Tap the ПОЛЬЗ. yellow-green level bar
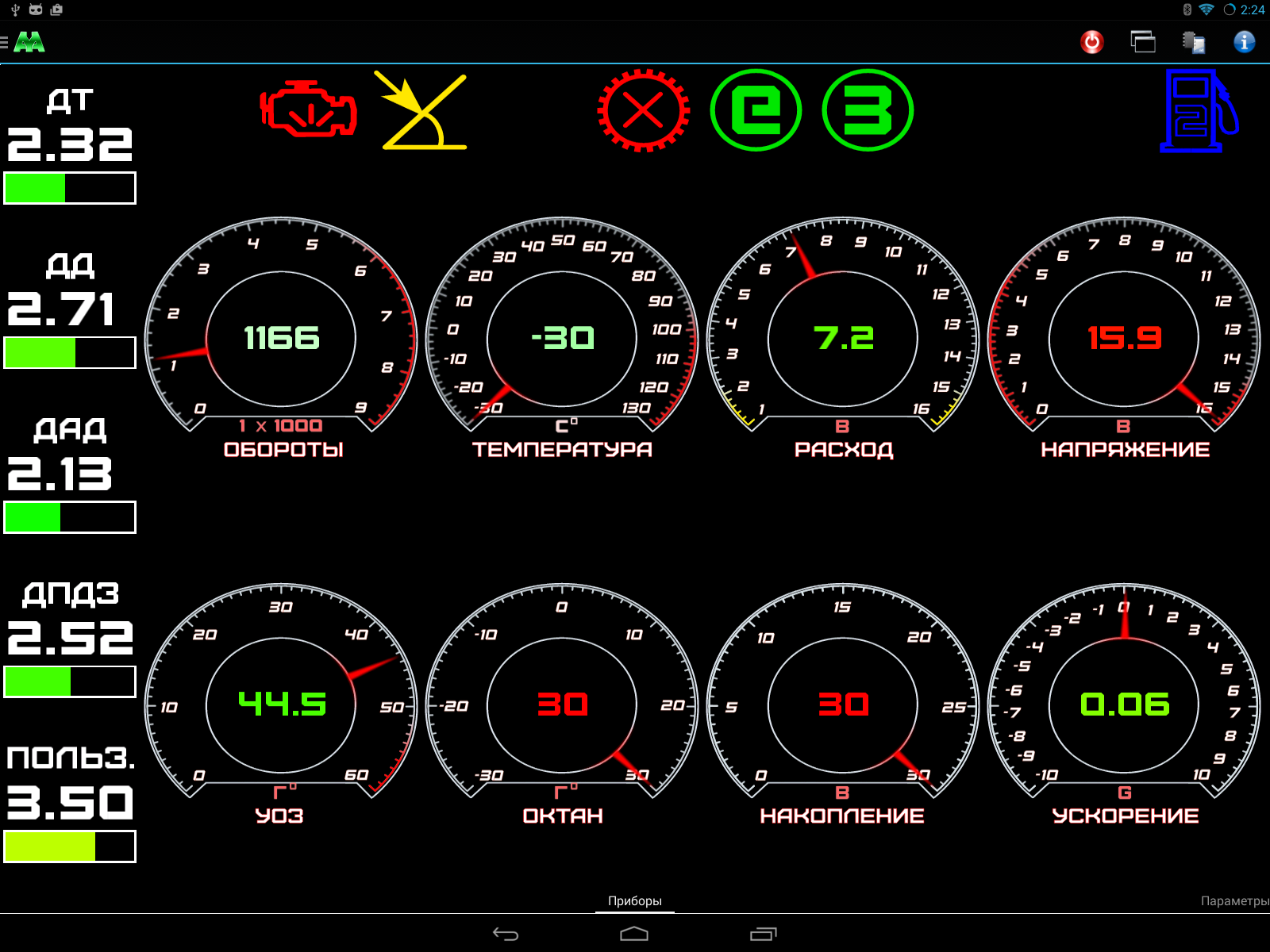This screenshot has width=1270, height=952. point(70,846)
